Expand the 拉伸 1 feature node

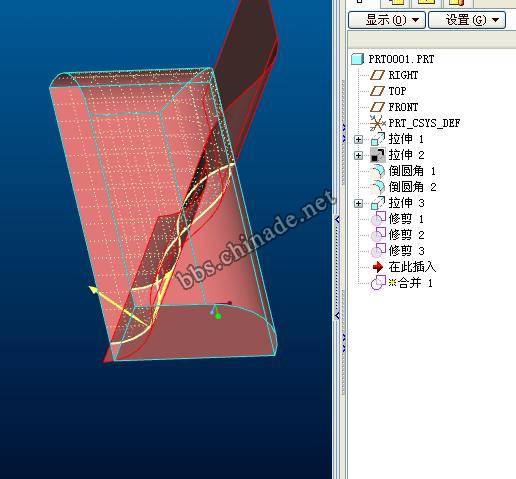point(358,139)
